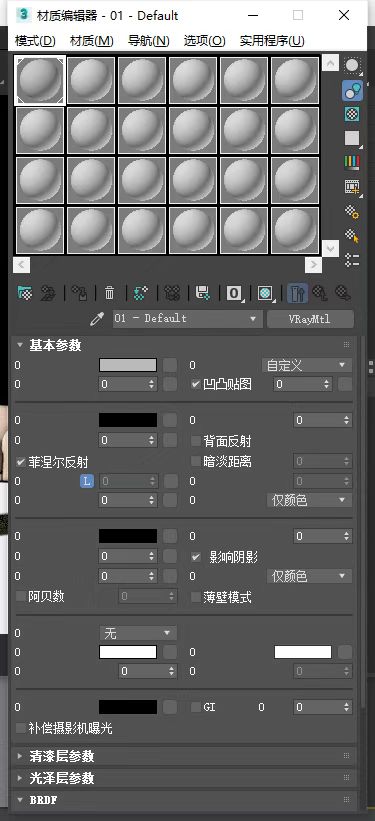Enable the 薄壁模式 checkbox
The width and height of the screenshot is (375, 821).
[196, 596]
